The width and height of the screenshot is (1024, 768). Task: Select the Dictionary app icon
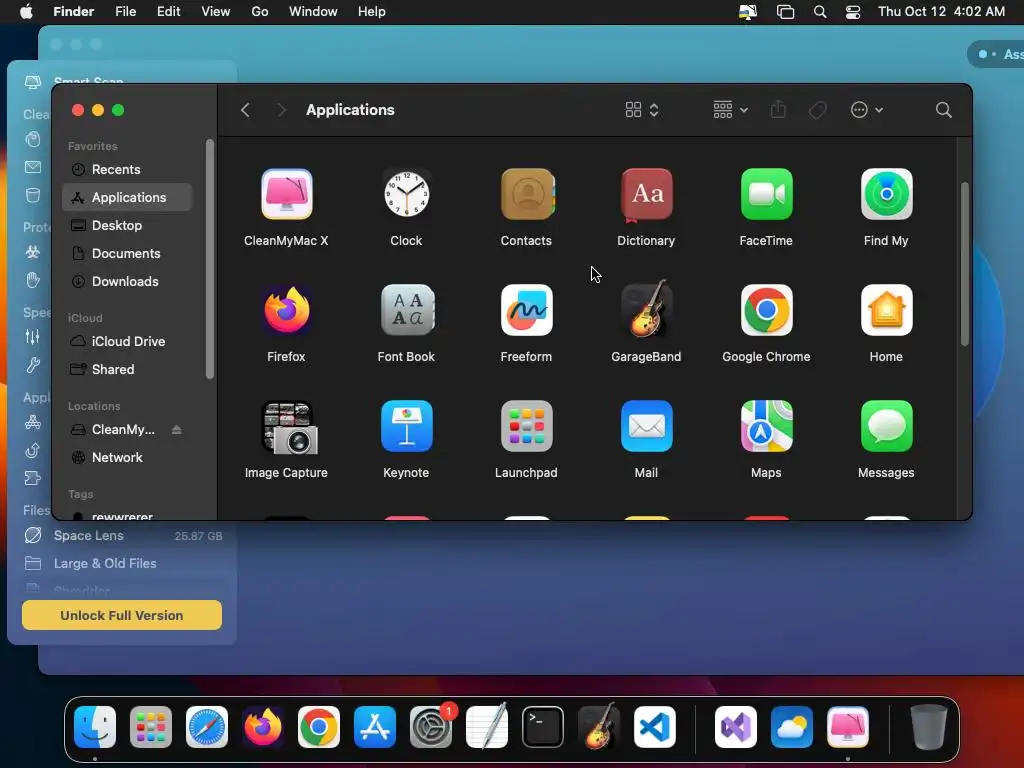[647, 194]
